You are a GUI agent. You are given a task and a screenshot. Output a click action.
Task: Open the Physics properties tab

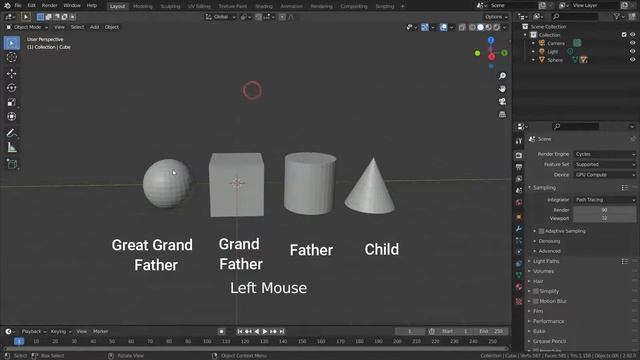519,252
